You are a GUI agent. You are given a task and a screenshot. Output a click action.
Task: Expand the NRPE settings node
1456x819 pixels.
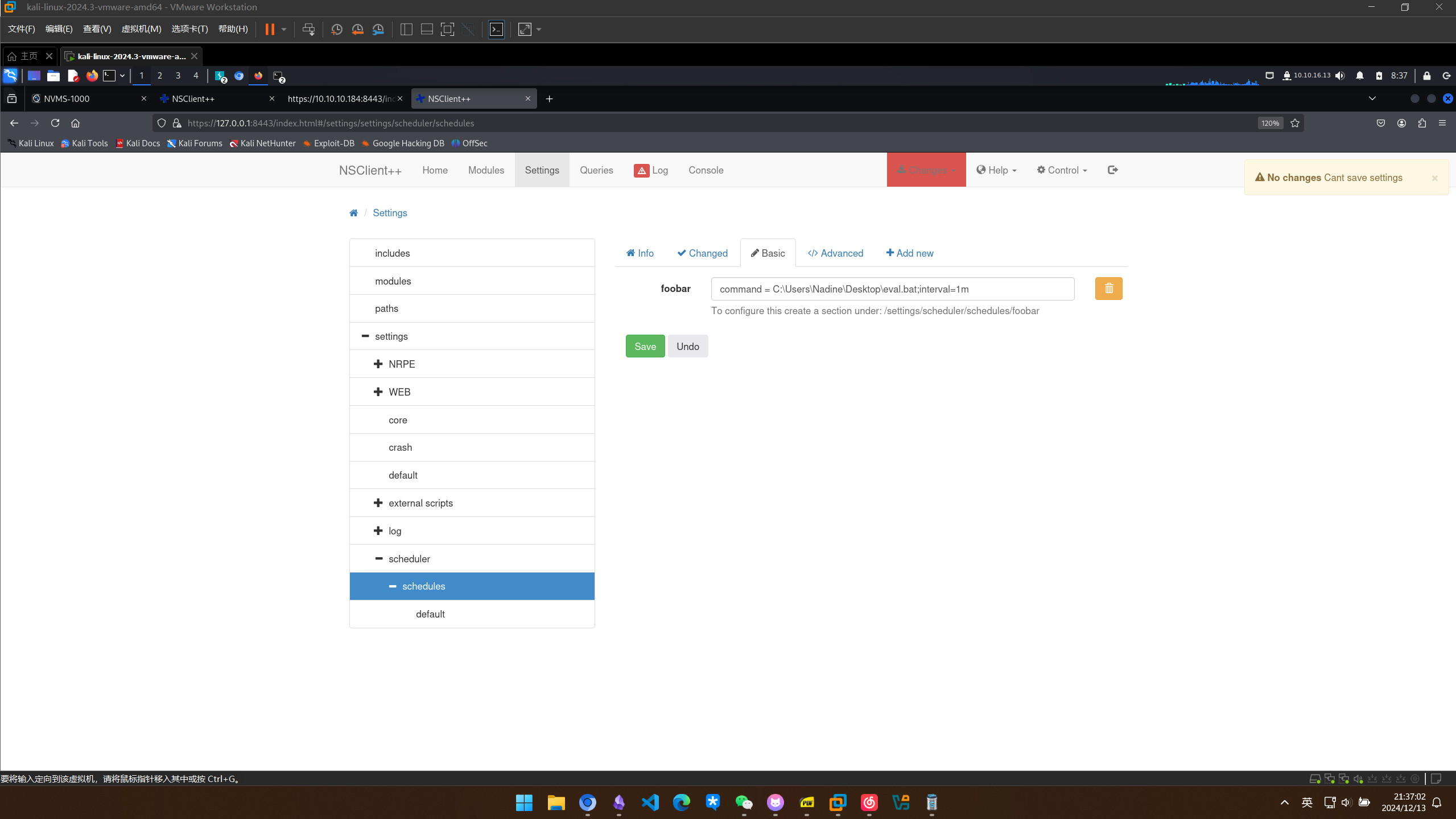(378, 364)
